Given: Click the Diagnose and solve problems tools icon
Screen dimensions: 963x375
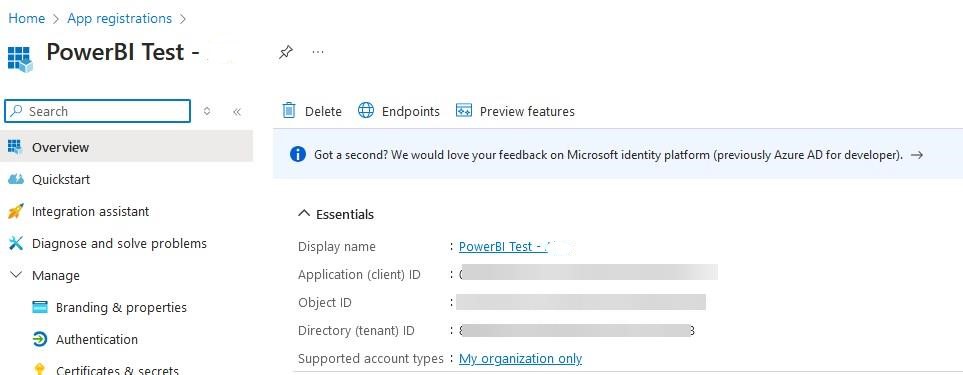Looking at the screenshot, I should (15, 244).
